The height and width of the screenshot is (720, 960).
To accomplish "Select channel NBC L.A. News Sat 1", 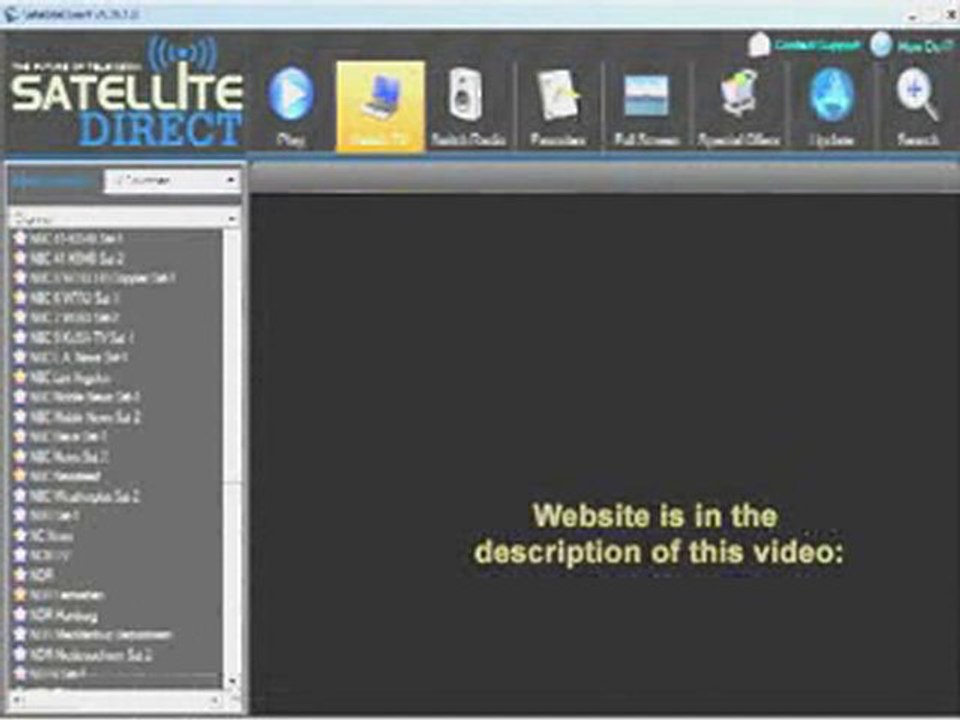I will pyautogui.click(x=79, y=357).
